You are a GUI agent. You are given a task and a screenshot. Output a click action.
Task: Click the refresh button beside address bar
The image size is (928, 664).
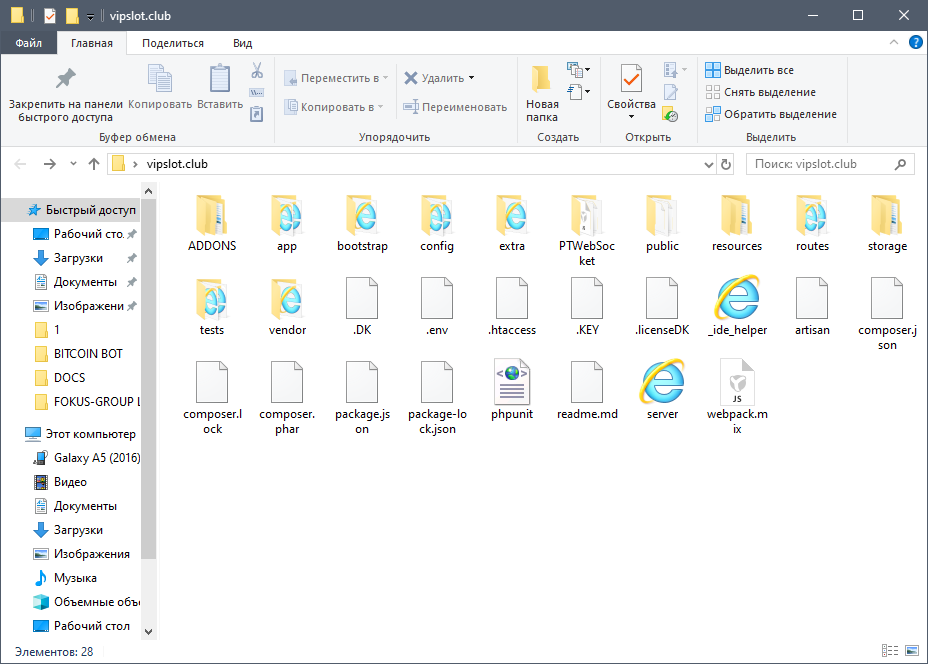pos(726,165)
